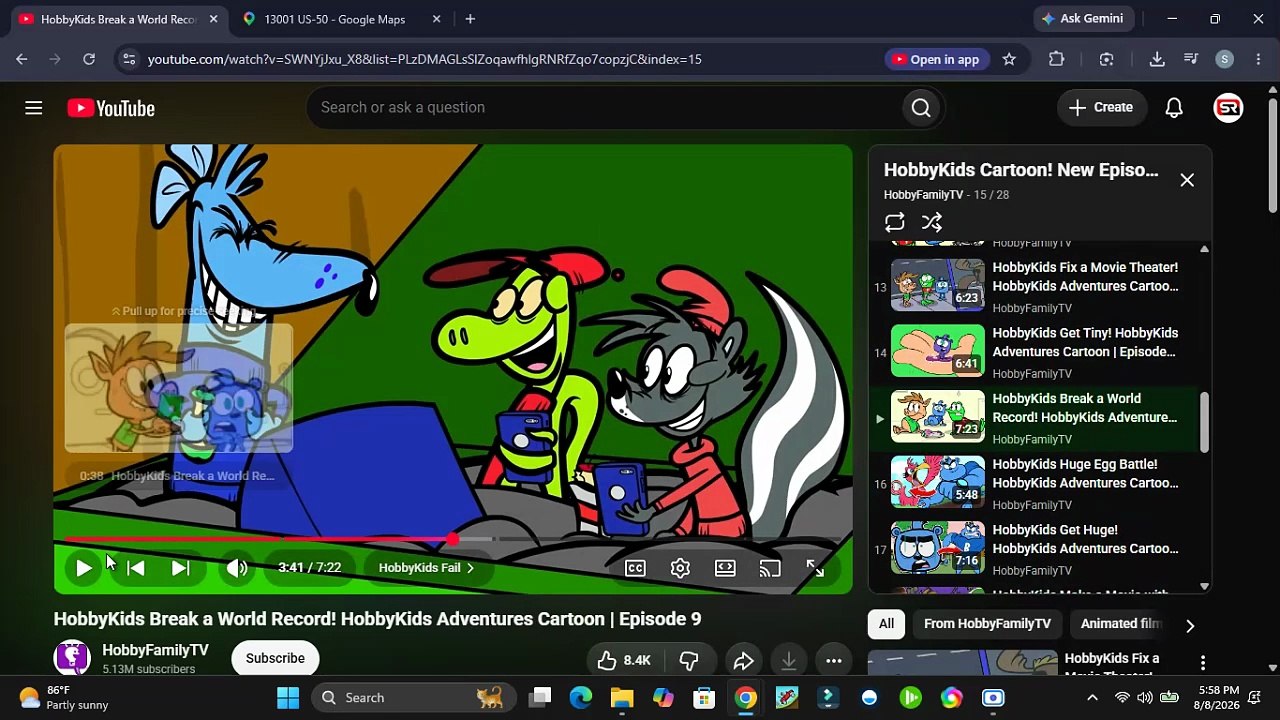Open Chrome media controls icon
This screenshot has height=720, width=1280.
click(1190, 59)
